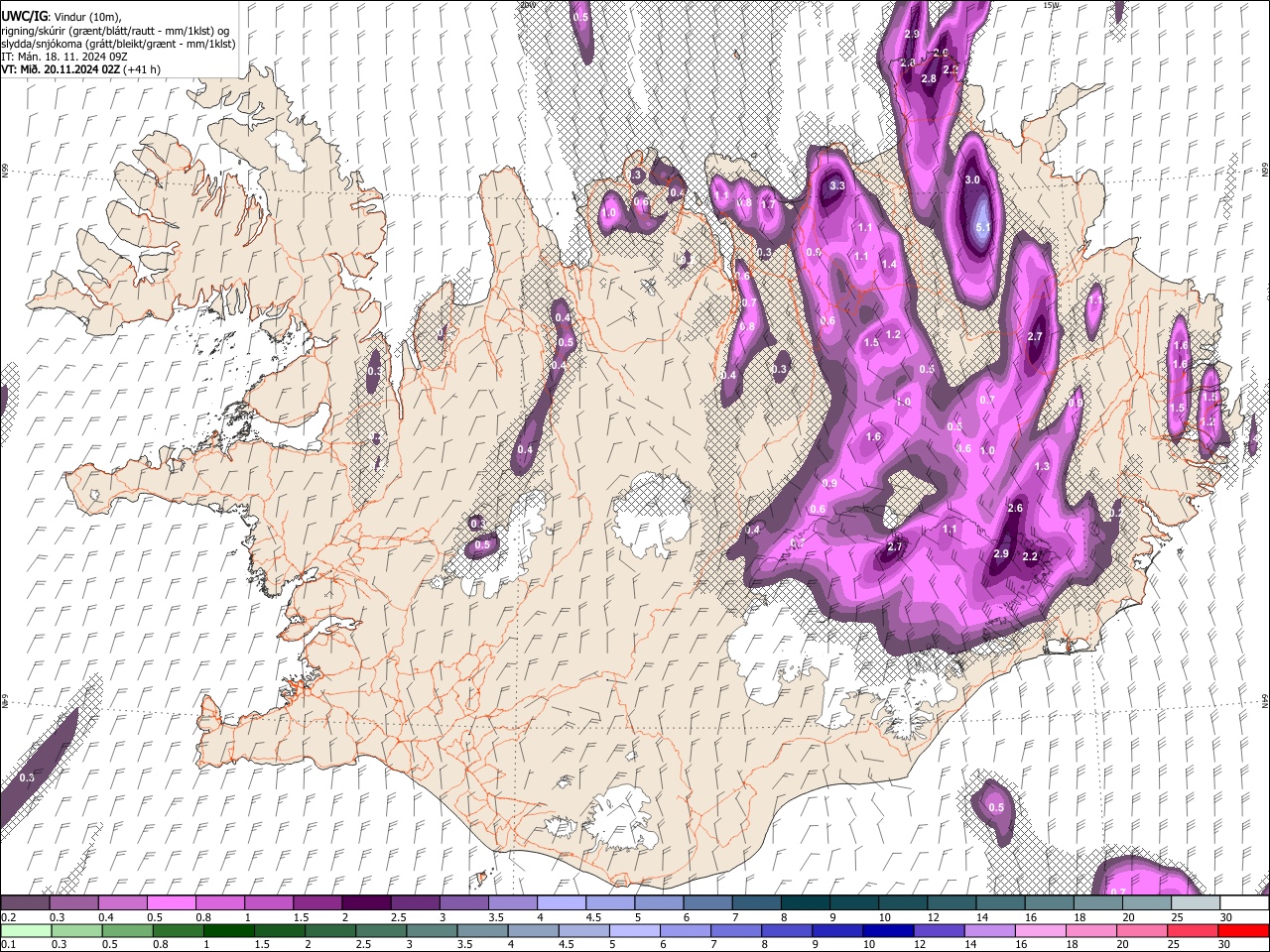This screenshot has width=1270, height=952.
Task: Select the rain legend swatch between 4.5 and 5
Action: tap(584, 931)
